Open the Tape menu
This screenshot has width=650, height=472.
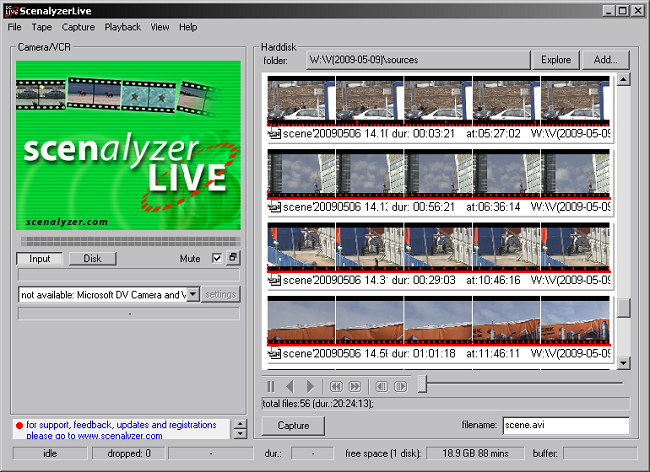42,27
